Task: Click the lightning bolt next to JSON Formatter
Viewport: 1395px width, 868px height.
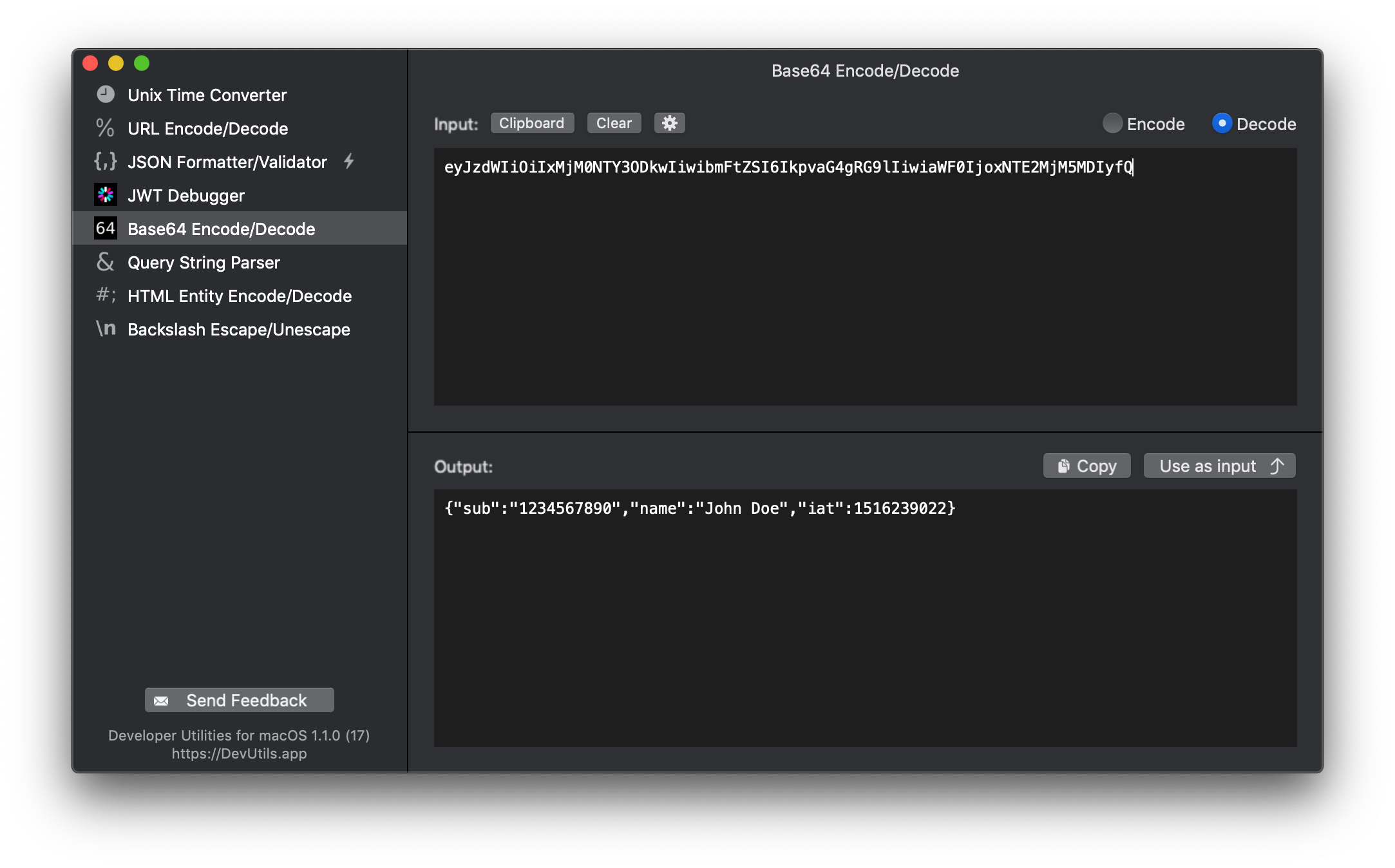Action: click(349, 161)
